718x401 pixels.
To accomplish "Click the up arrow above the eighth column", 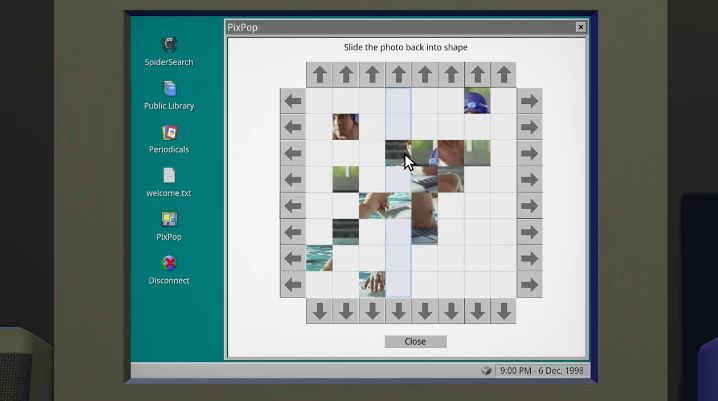I will pyautogui.click(x=504, y=75).
